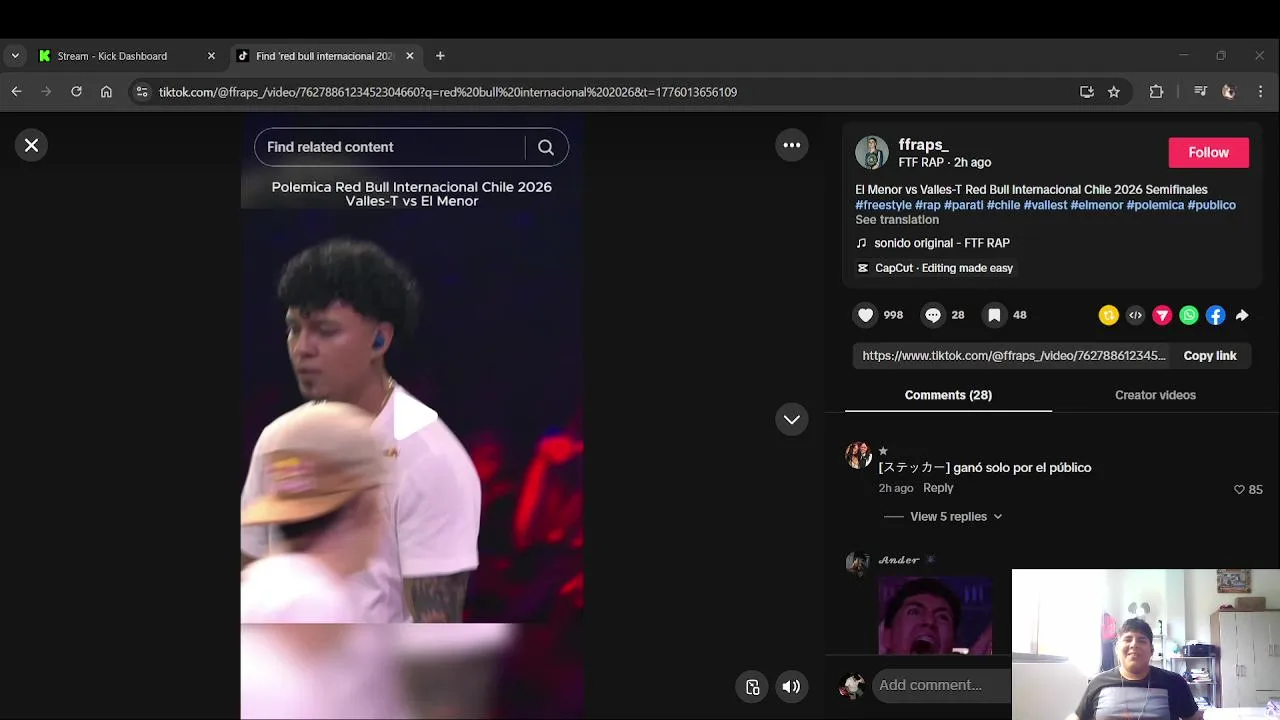Share to Facebook
The width and height of the screenshot is (1280, 720).
[x=1215, y=315]
